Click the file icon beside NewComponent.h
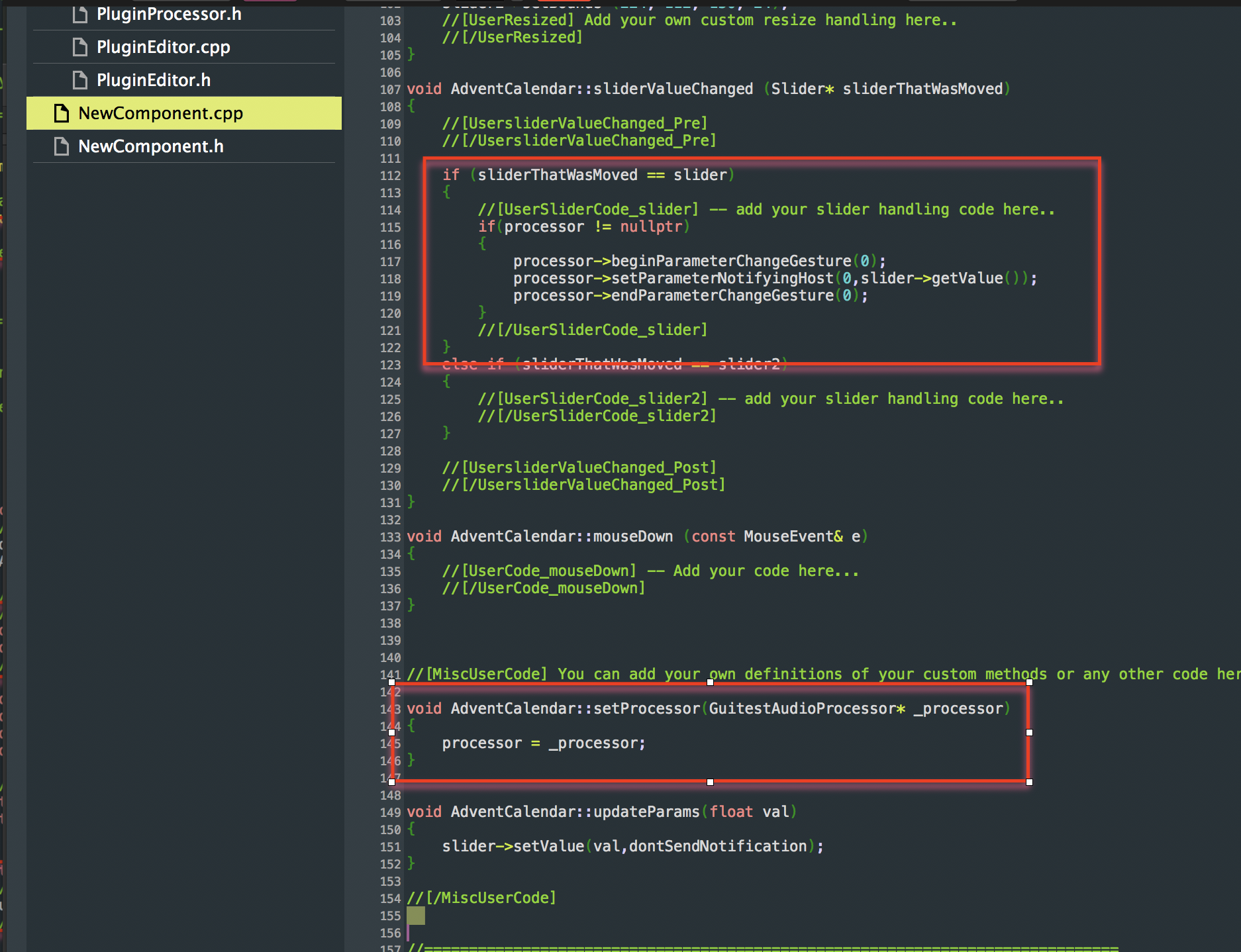The height and width of the screenshot is (952, 1241). point(62,146)
